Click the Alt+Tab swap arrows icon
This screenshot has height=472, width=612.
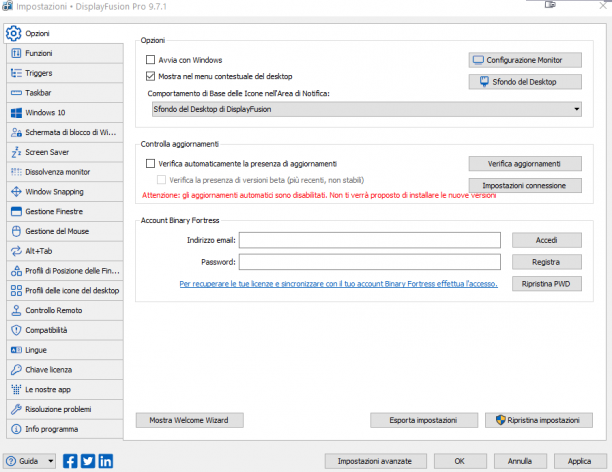pos(16,251)
